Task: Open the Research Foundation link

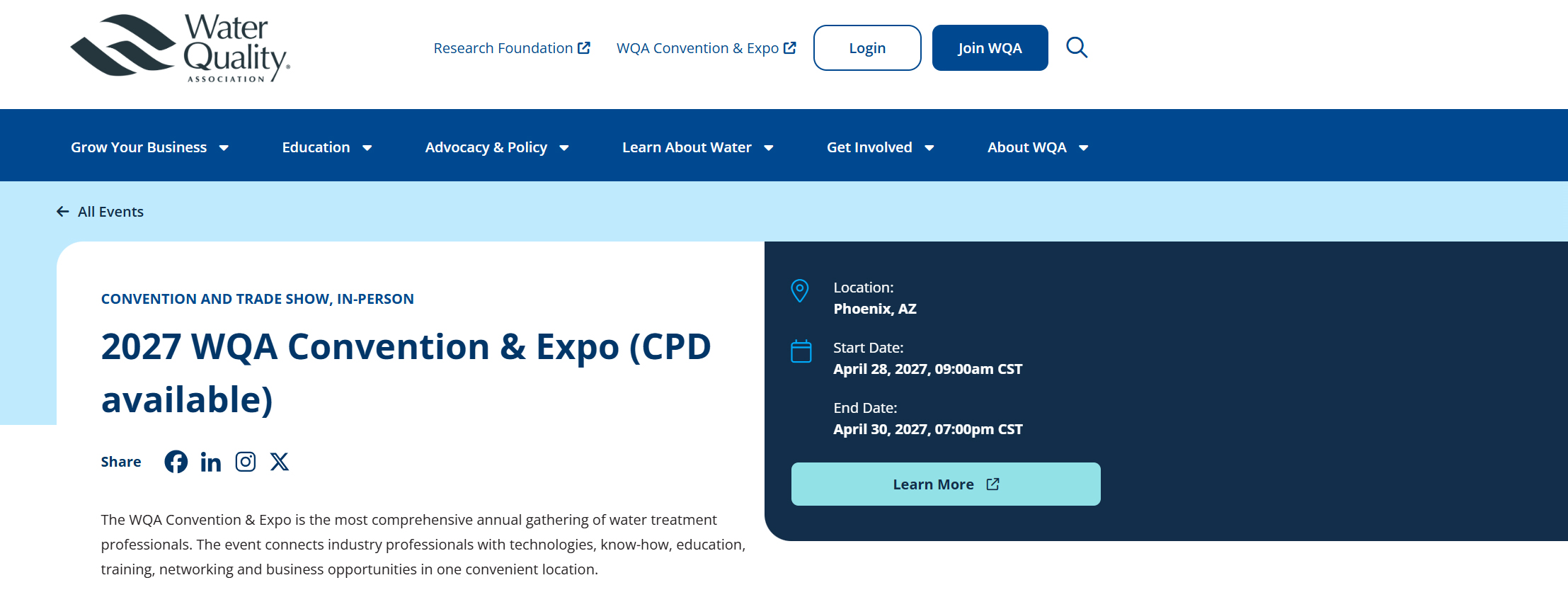Action: tap(512, 48)
